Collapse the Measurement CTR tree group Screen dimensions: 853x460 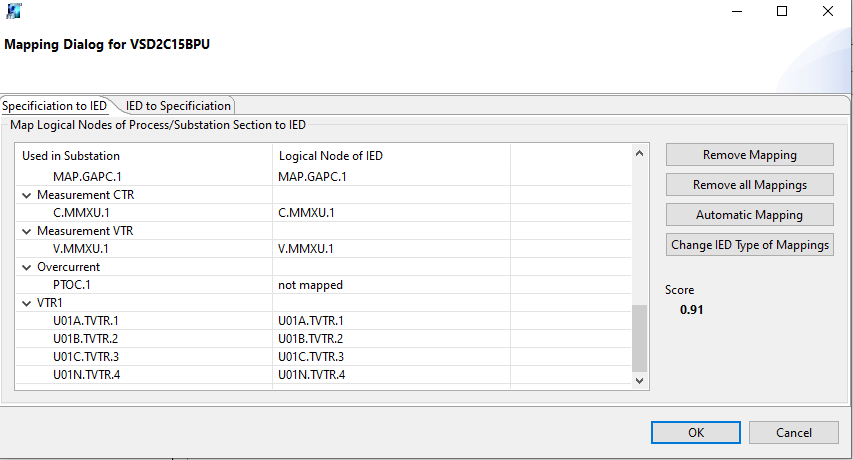pos(27,195)
